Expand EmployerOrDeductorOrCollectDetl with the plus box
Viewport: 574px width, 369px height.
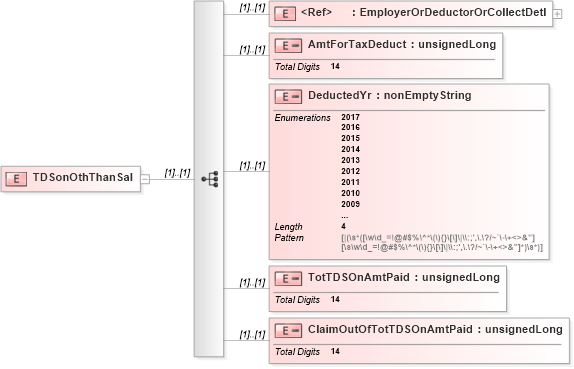[x=557, y=14]
